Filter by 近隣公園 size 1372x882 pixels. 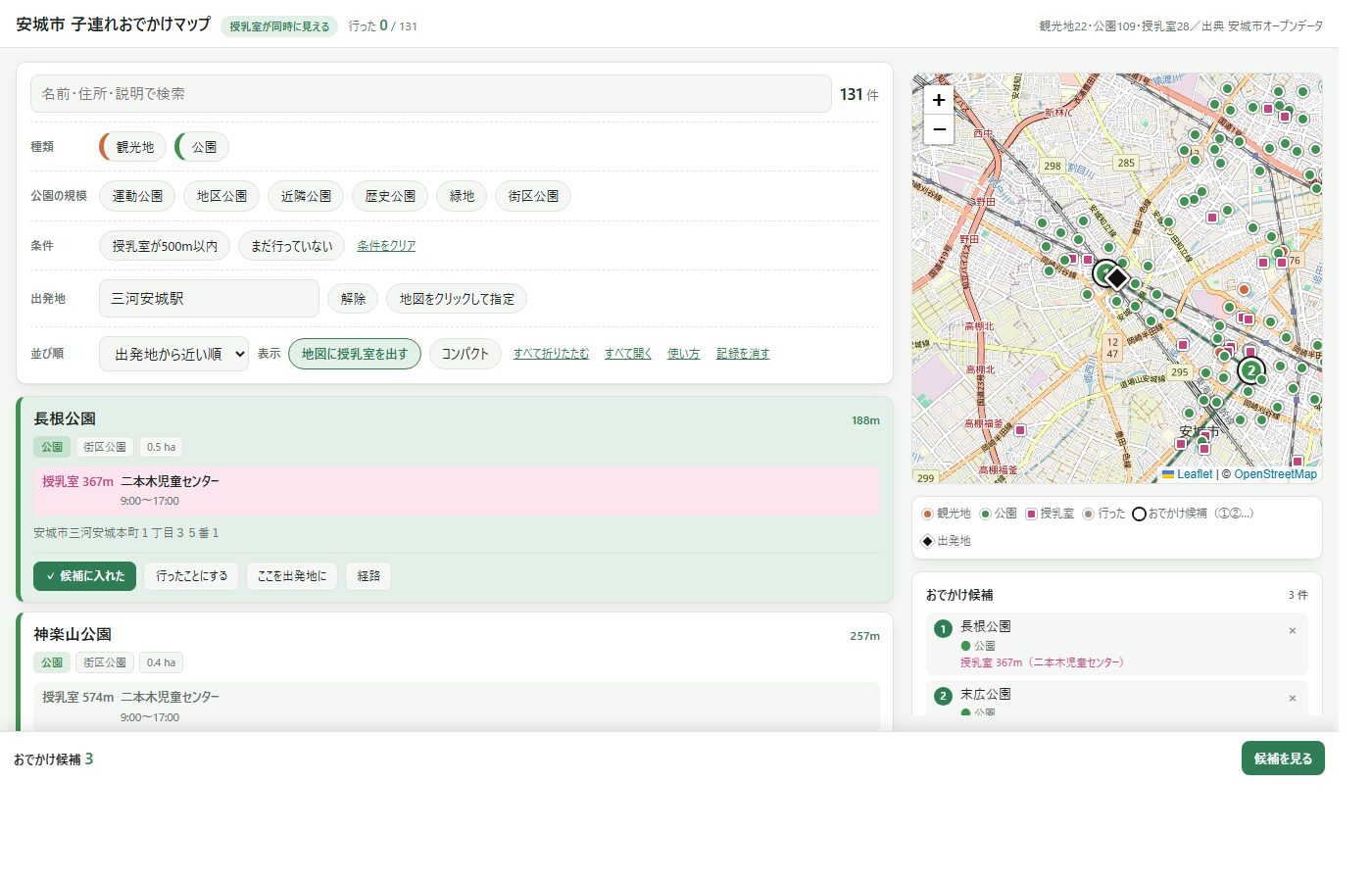[x=306, y=196]
